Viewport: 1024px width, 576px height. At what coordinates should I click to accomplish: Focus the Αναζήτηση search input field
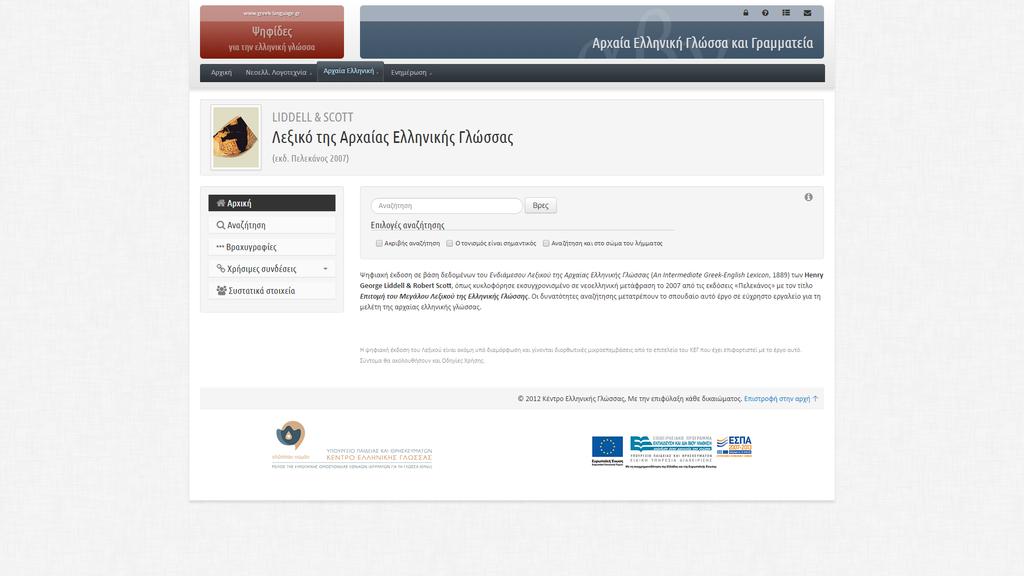coord(447,206)
